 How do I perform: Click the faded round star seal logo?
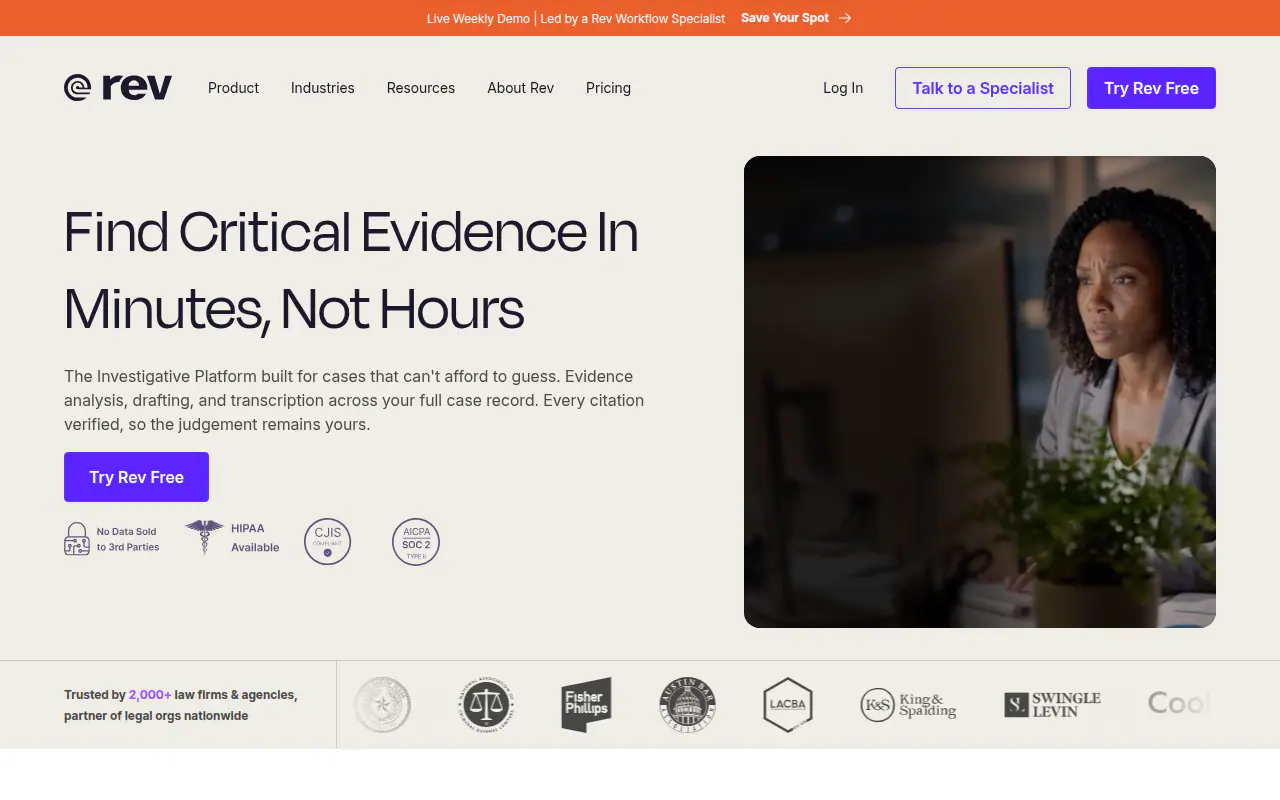pyautogui.click(x=382, y=705)
